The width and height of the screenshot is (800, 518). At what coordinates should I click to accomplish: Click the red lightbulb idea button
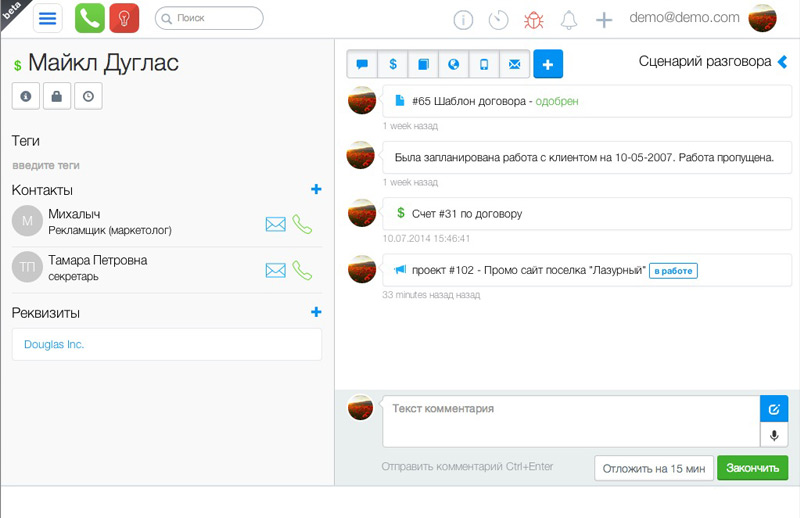[124, 18]
